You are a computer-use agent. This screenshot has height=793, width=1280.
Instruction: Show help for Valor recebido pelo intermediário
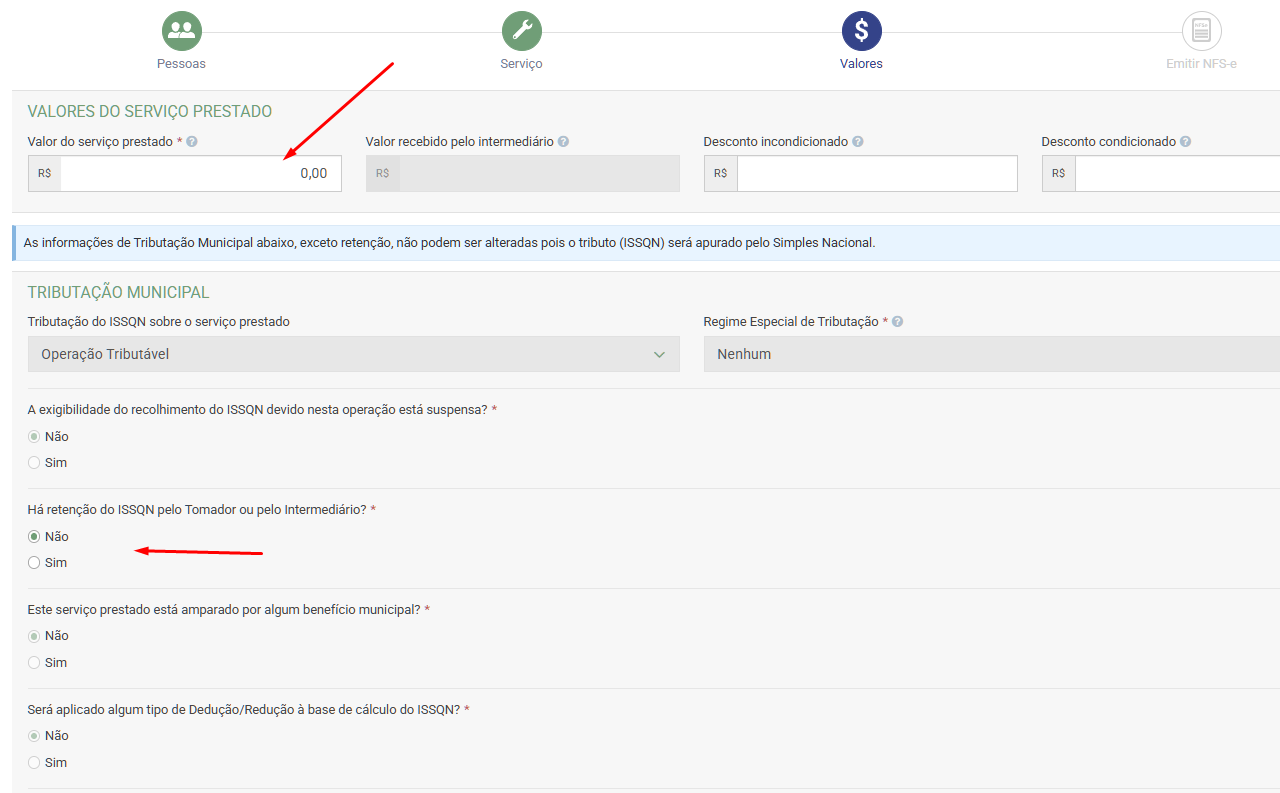[563, 142]
